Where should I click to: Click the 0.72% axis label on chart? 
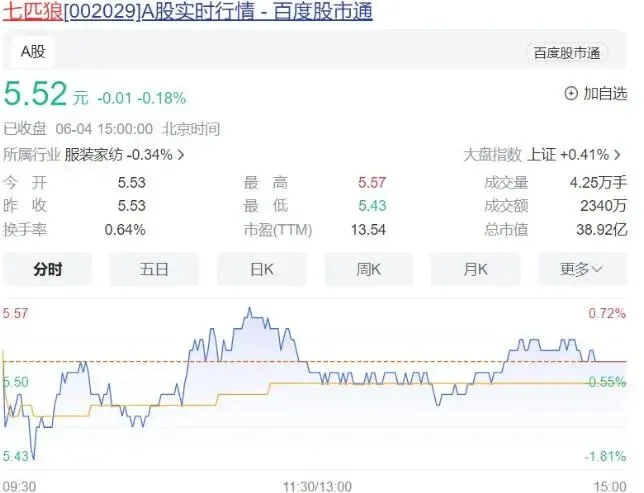coord(607,314)
